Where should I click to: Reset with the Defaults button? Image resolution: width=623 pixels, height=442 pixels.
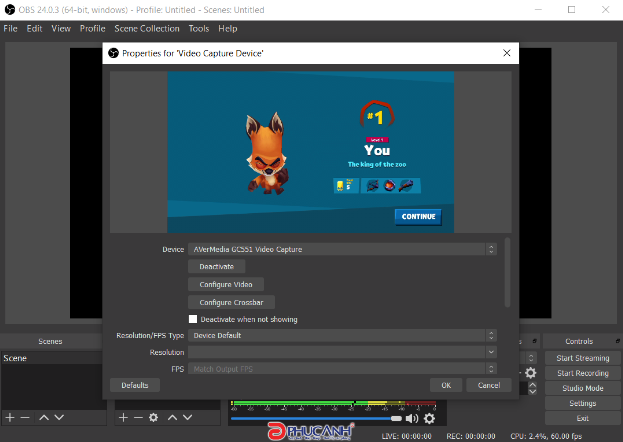pyautogui.click(x=135, y=385)
